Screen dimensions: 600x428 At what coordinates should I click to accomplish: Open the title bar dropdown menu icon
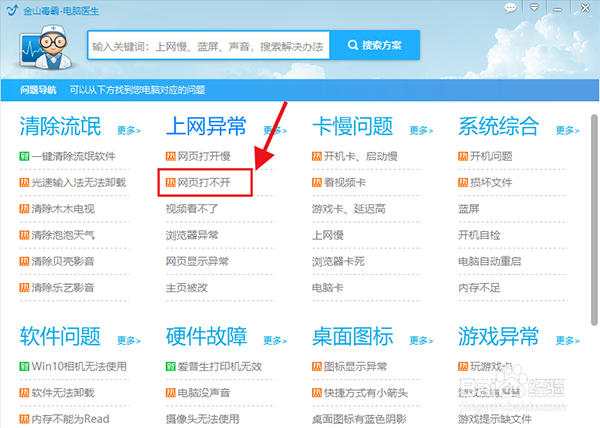[x=534, y=8]
